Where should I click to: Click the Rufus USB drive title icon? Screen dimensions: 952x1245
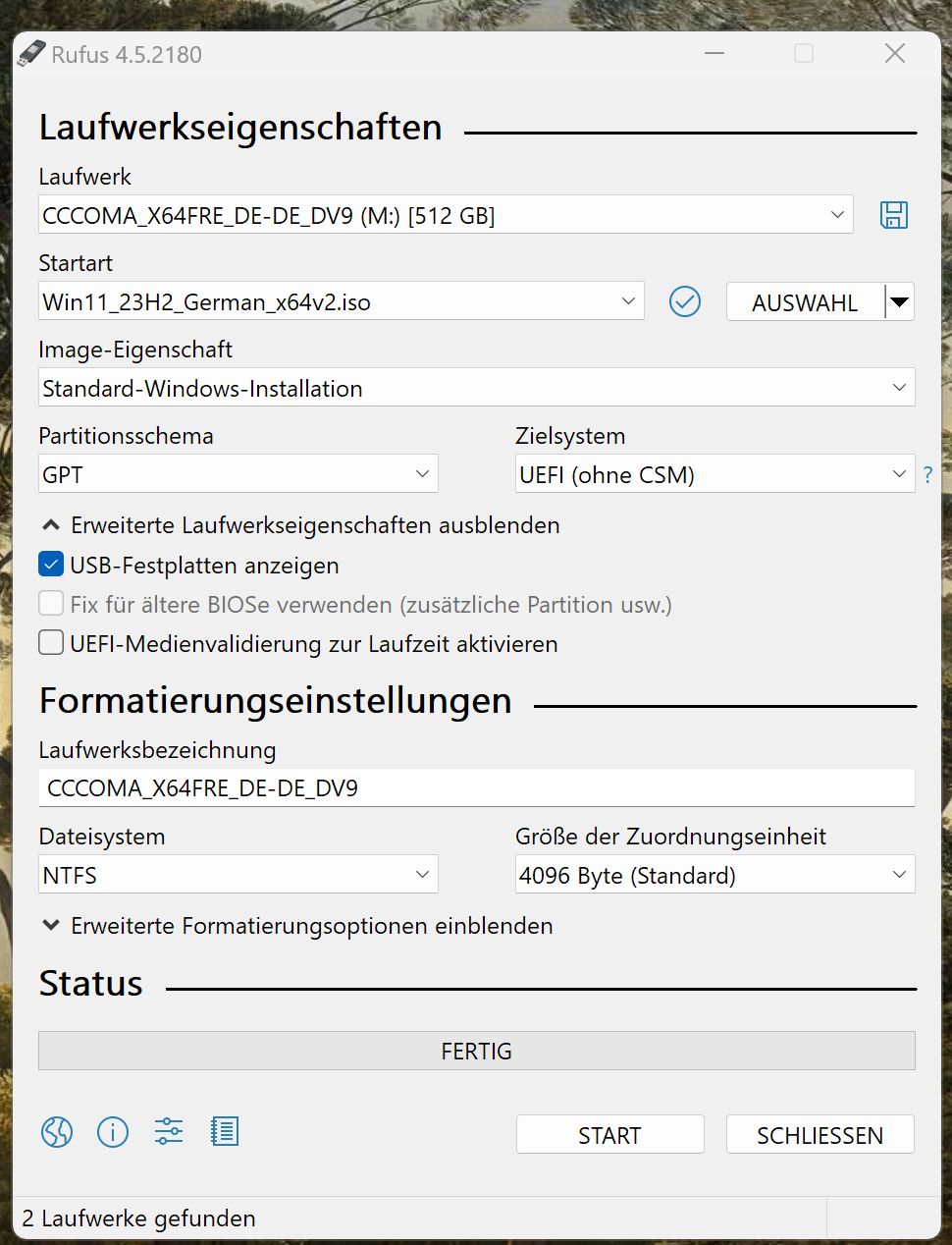coord(31,54)
